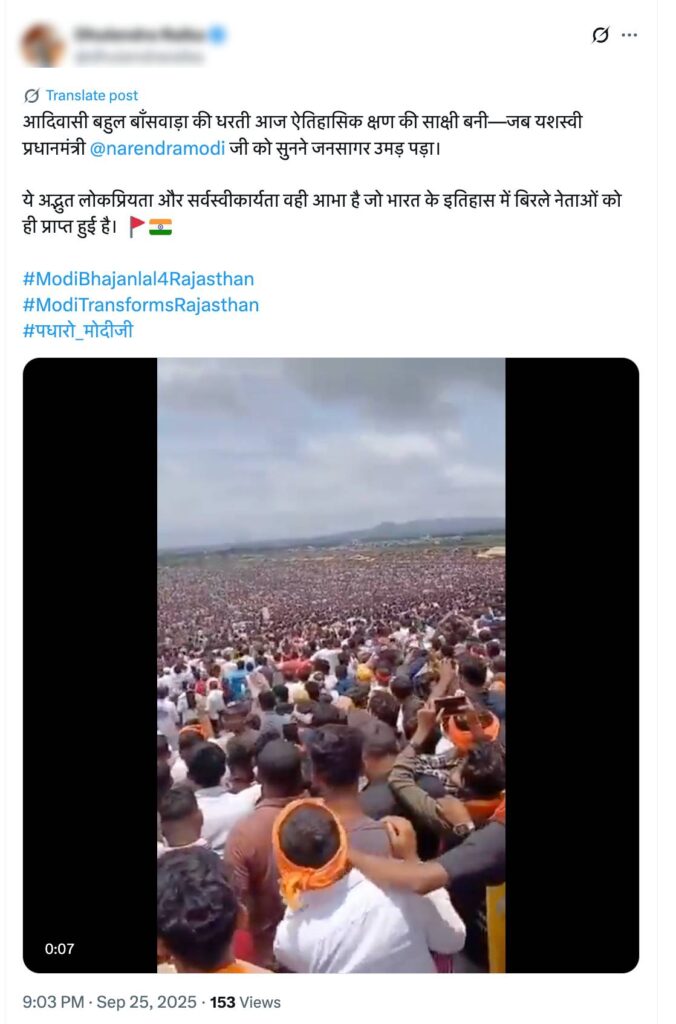
Task: Translate post to English
Action: 94,95
